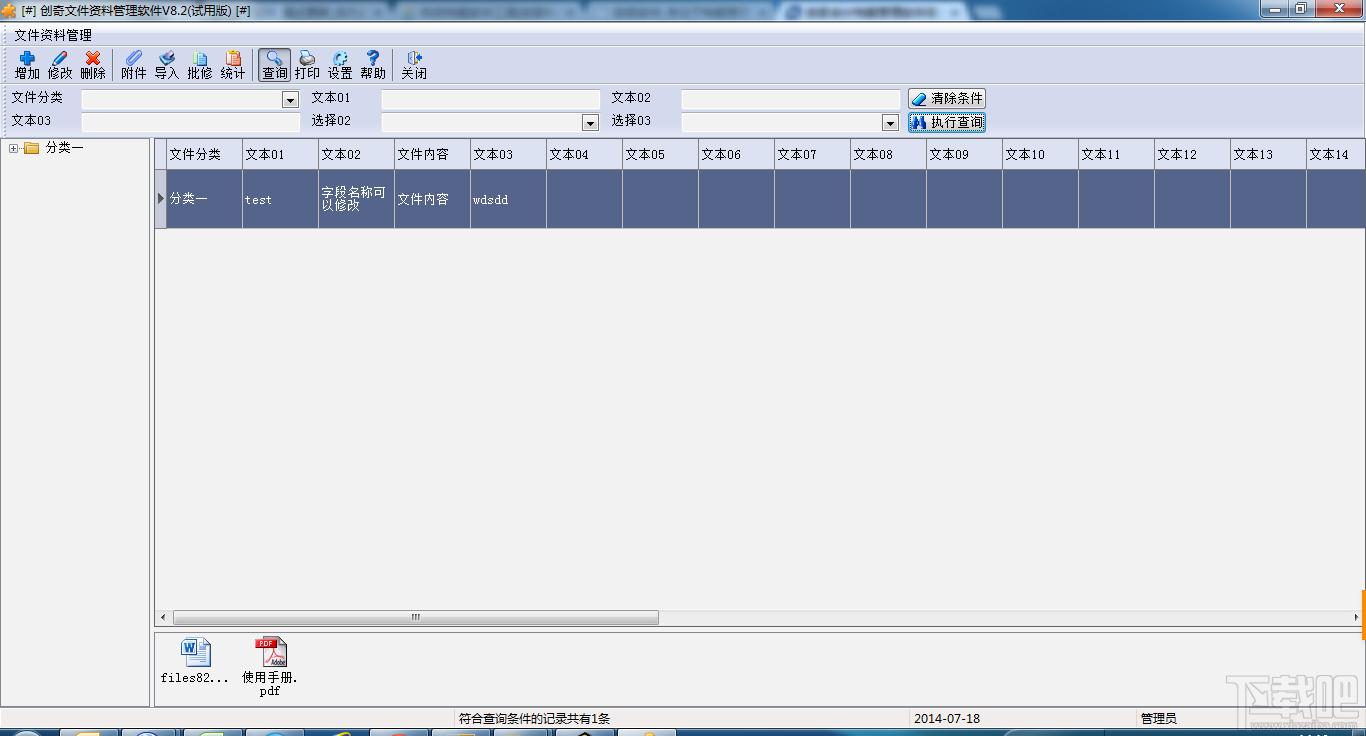1366x736 pixels.
Task: Expand the 分类一 tree node
Action: (14, 148)
